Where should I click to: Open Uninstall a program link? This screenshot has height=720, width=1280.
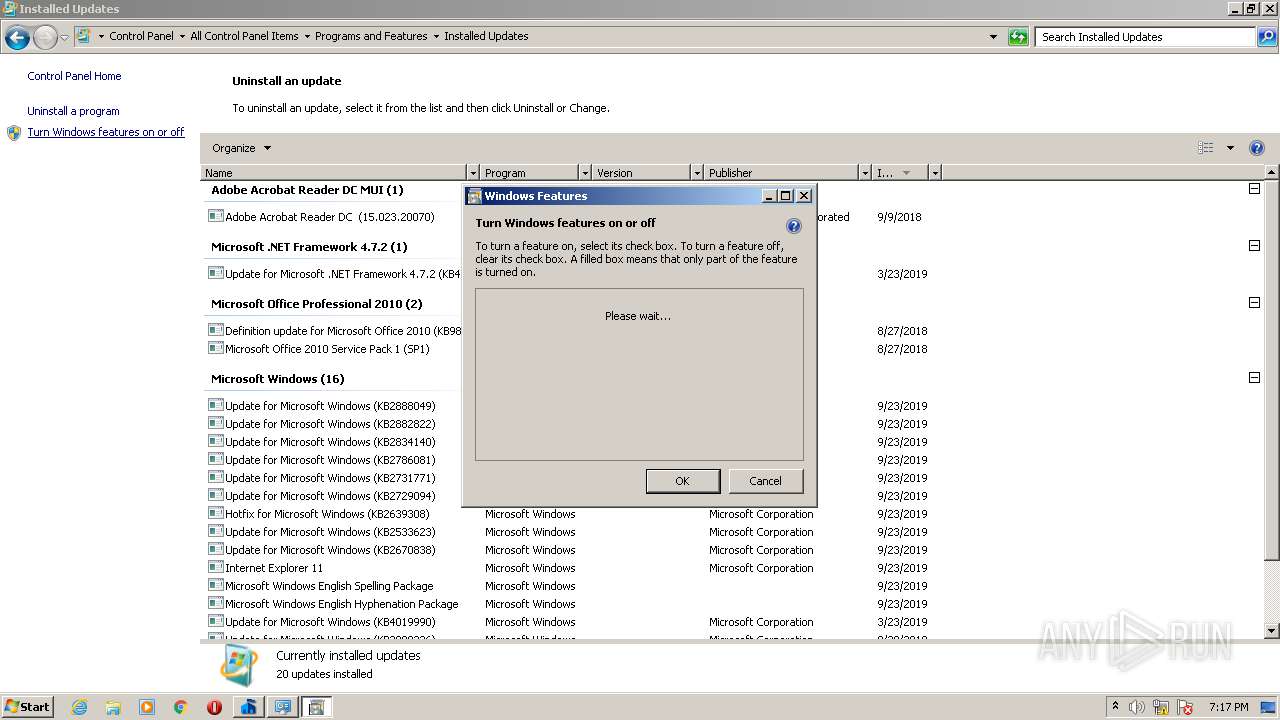point(73,111)
